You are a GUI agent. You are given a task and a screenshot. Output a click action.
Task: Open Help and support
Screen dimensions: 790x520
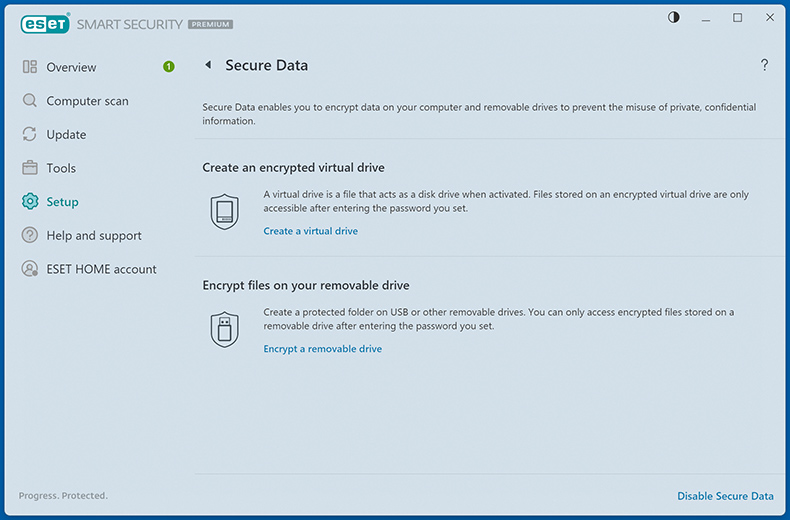(94, 235)
